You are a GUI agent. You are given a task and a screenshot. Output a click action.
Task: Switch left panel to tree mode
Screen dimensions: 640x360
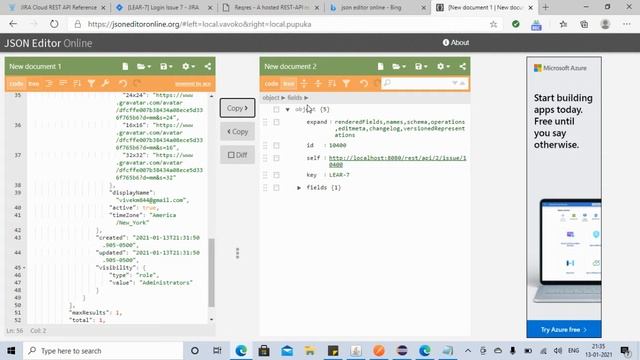[33, 84]
